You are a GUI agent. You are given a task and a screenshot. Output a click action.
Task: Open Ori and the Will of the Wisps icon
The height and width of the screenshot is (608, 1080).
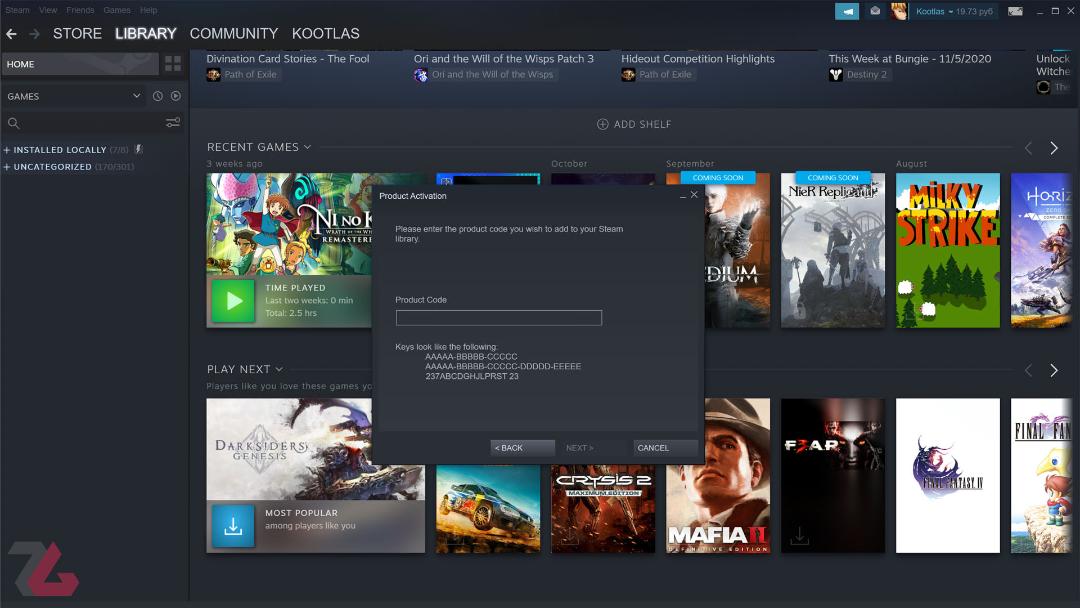421,74
